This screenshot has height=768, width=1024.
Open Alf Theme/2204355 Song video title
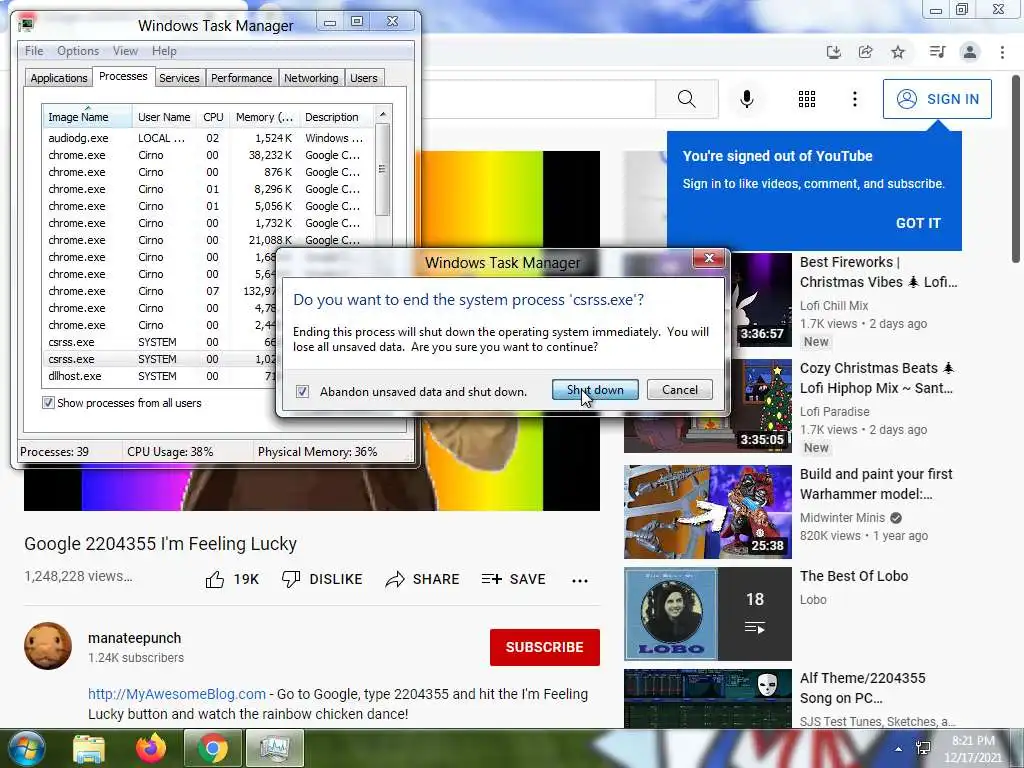pyautogui.click(x=863, y=688)
